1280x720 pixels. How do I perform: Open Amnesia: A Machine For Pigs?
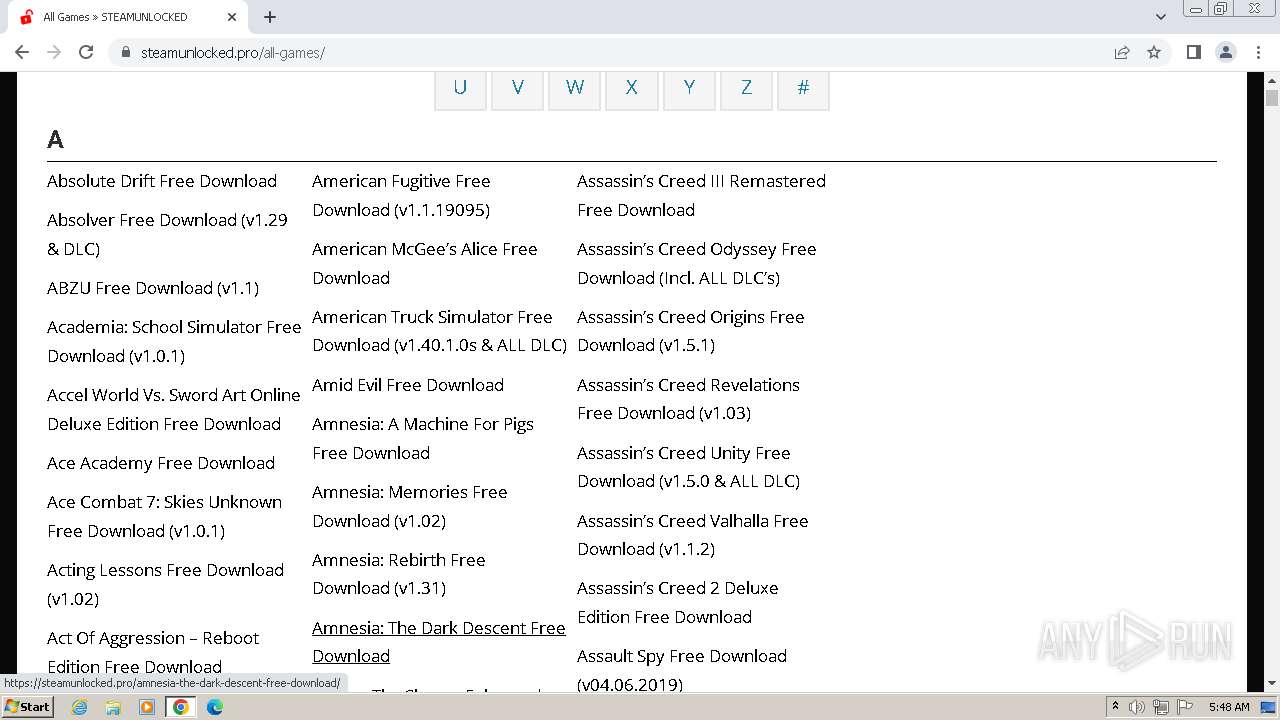423,438
